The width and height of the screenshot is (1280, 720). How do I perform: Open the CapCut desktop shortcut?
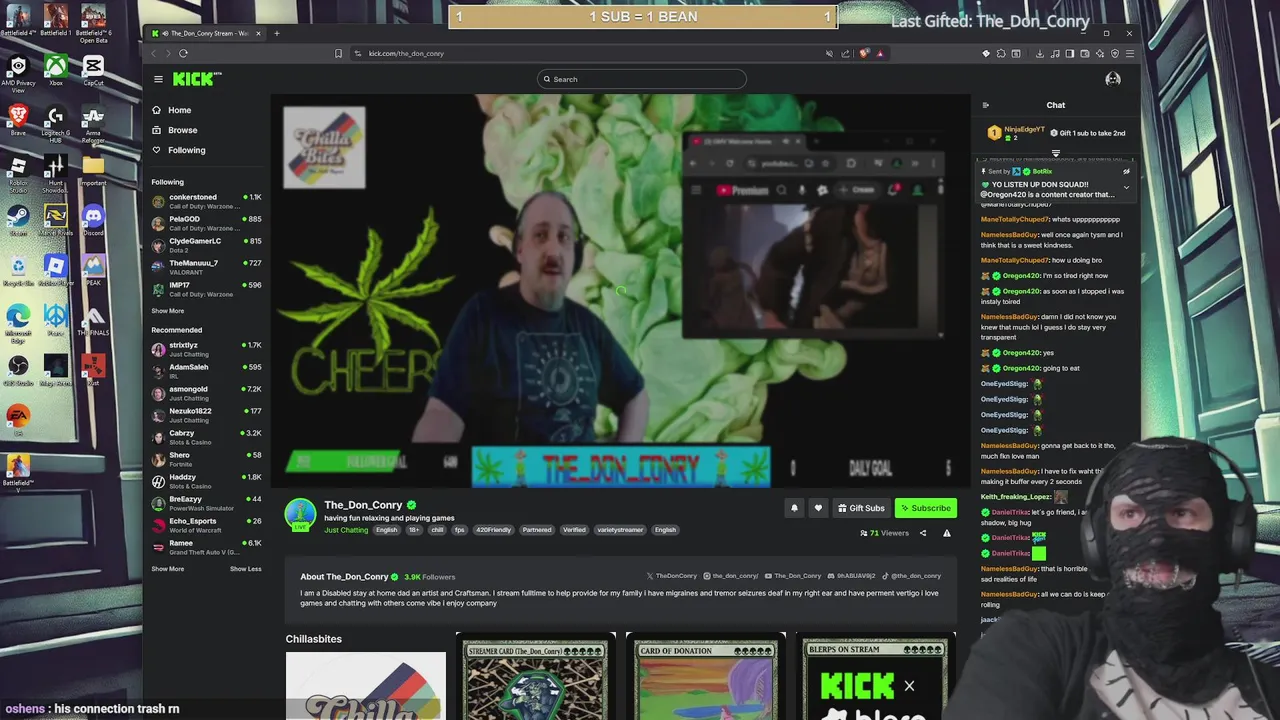tap(93, 70)
